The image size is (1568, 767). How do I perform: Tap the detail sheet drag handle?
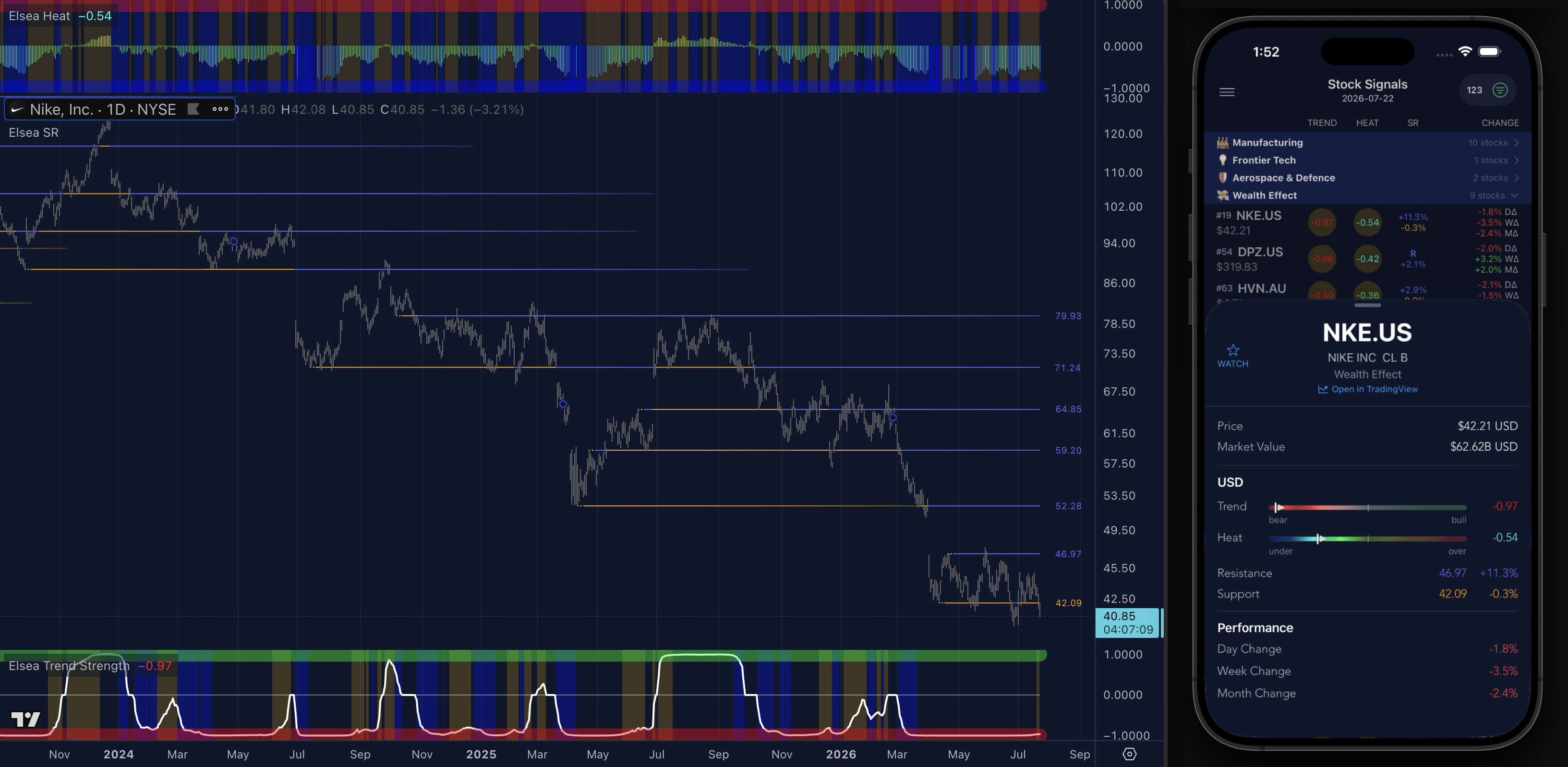click(1367, 305)
